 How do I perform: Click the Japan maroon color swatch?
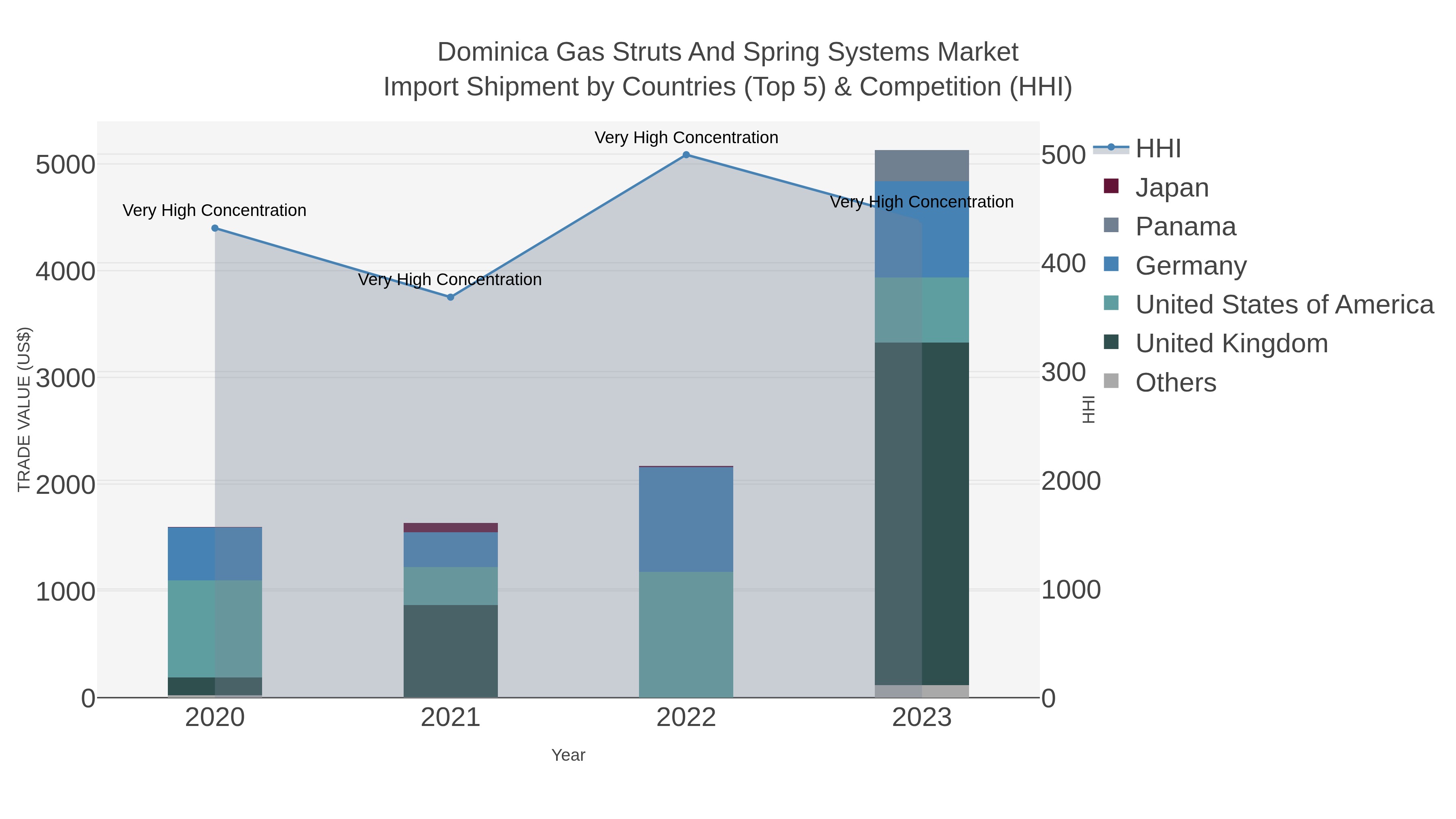pyautogui.click(x=1111, y=186)
